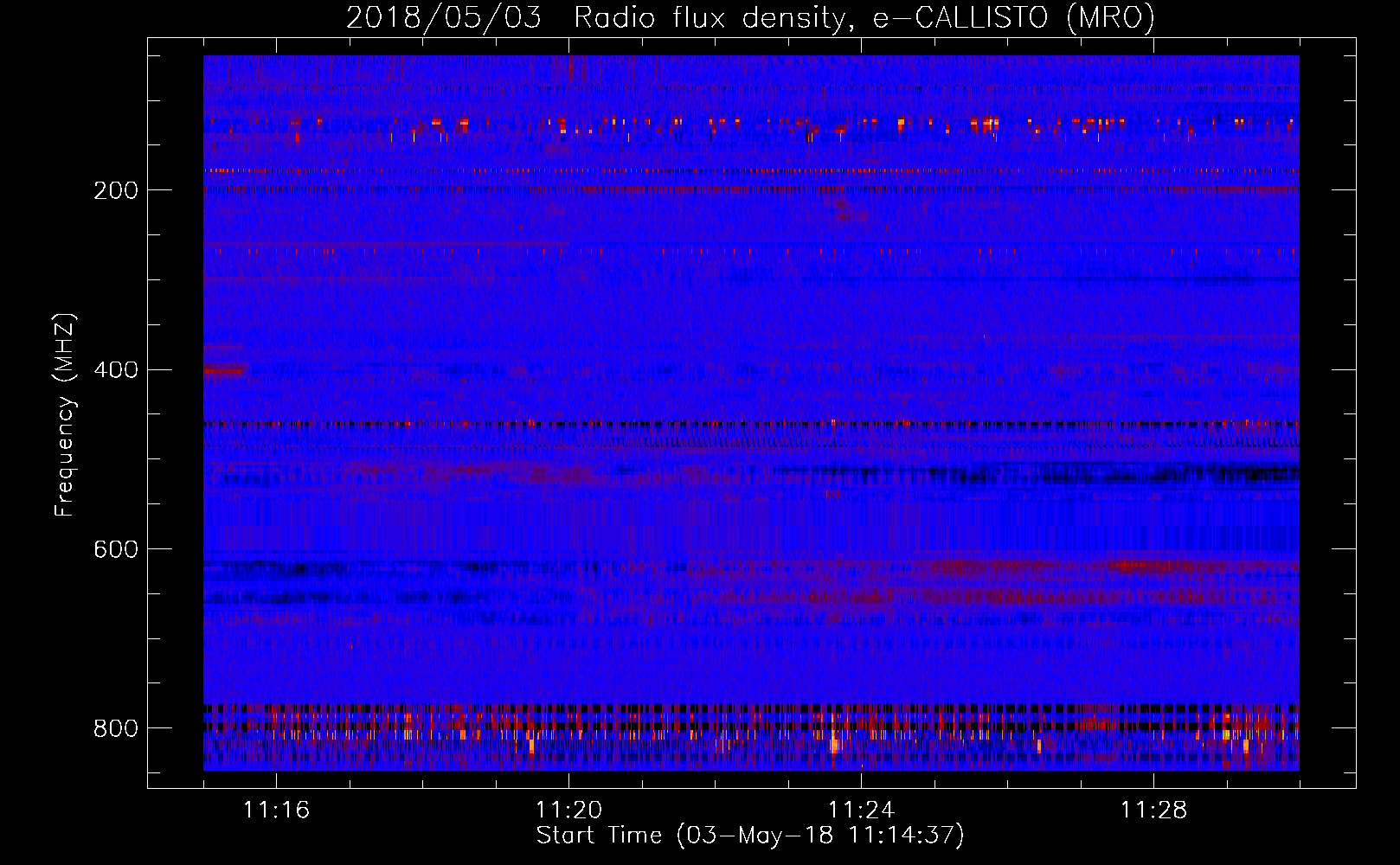Click the 11:20 time tick label

(568, 811)
